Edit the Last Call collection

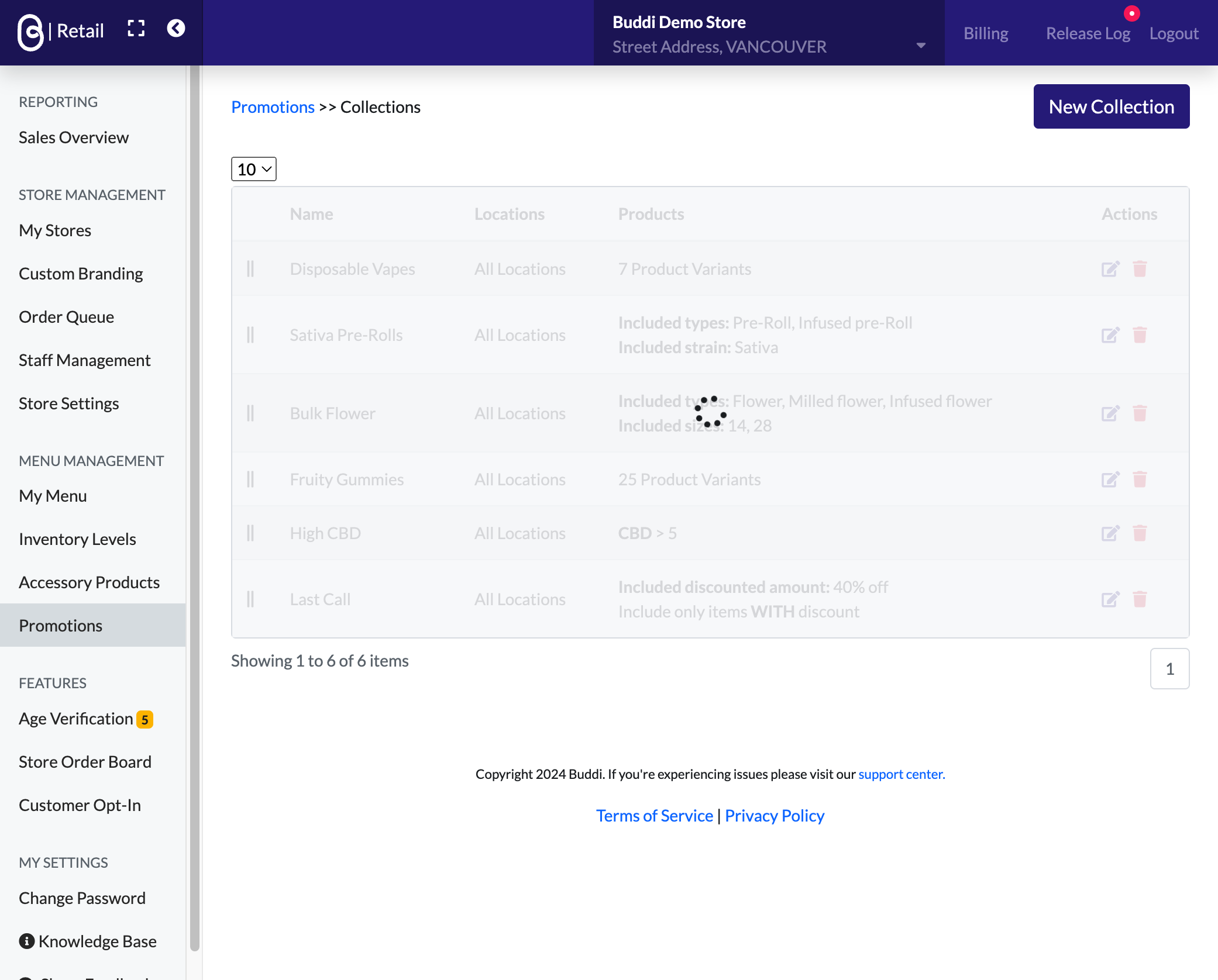pyautogui.click(x=1110, y=599)
